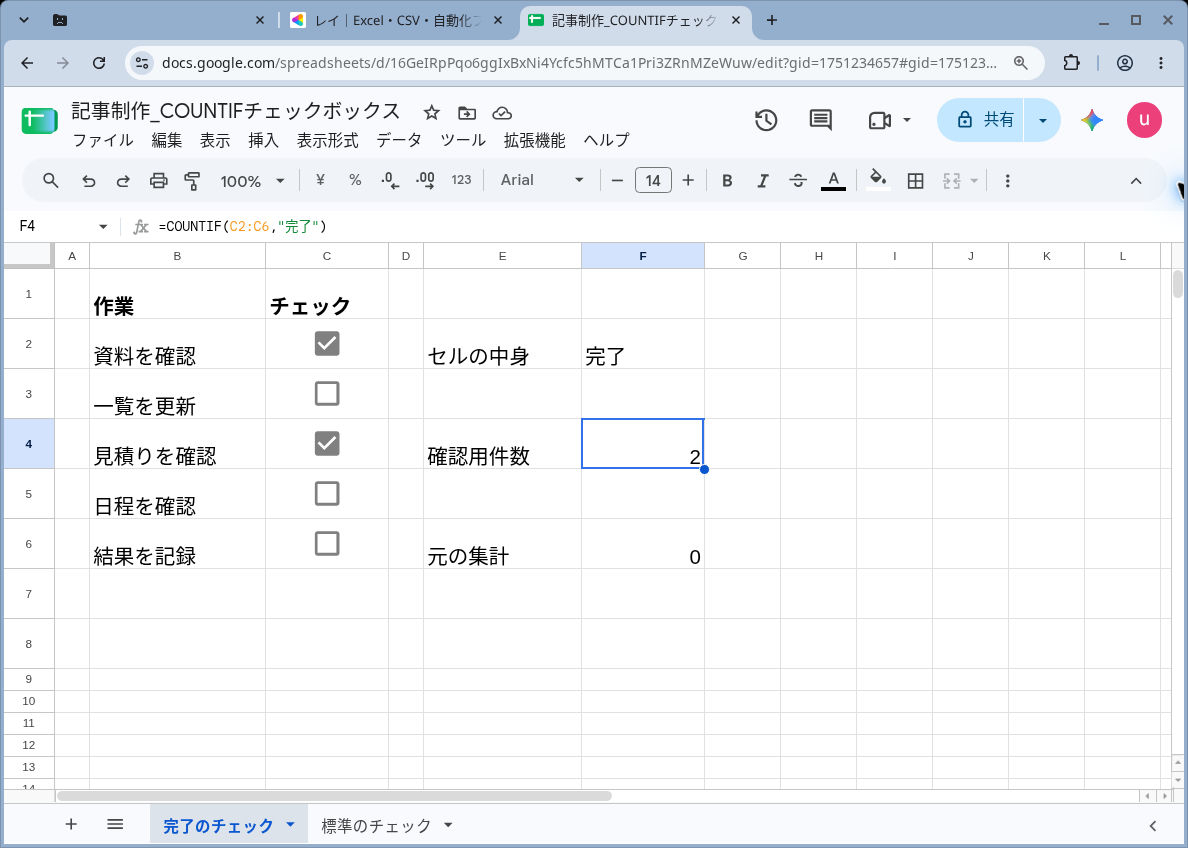Check the 結果を記録 checkbox
This screenshot has height=848, width=1188.
click(327, 543)
